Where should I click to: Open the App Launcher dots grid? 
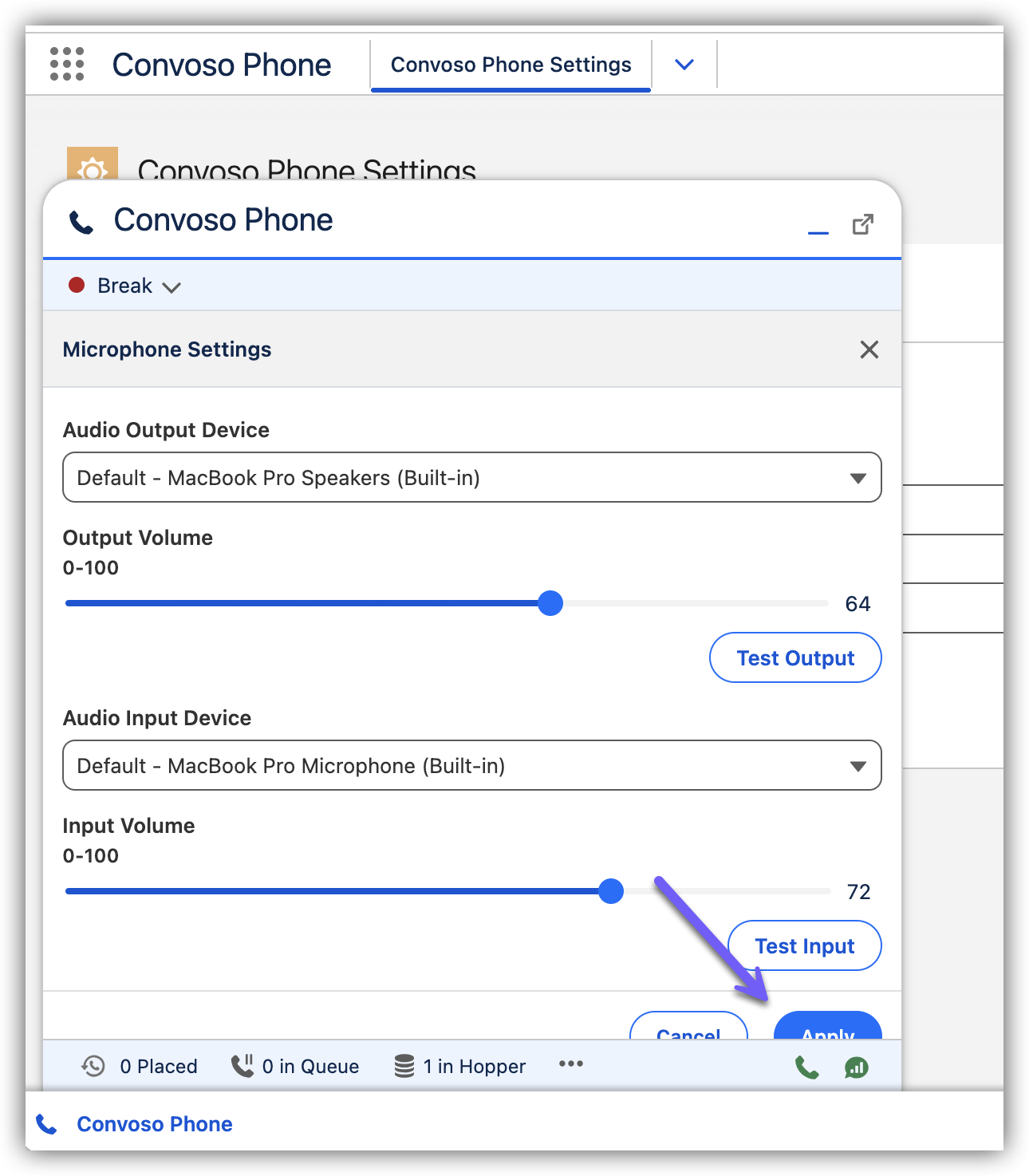pos(67,64)
